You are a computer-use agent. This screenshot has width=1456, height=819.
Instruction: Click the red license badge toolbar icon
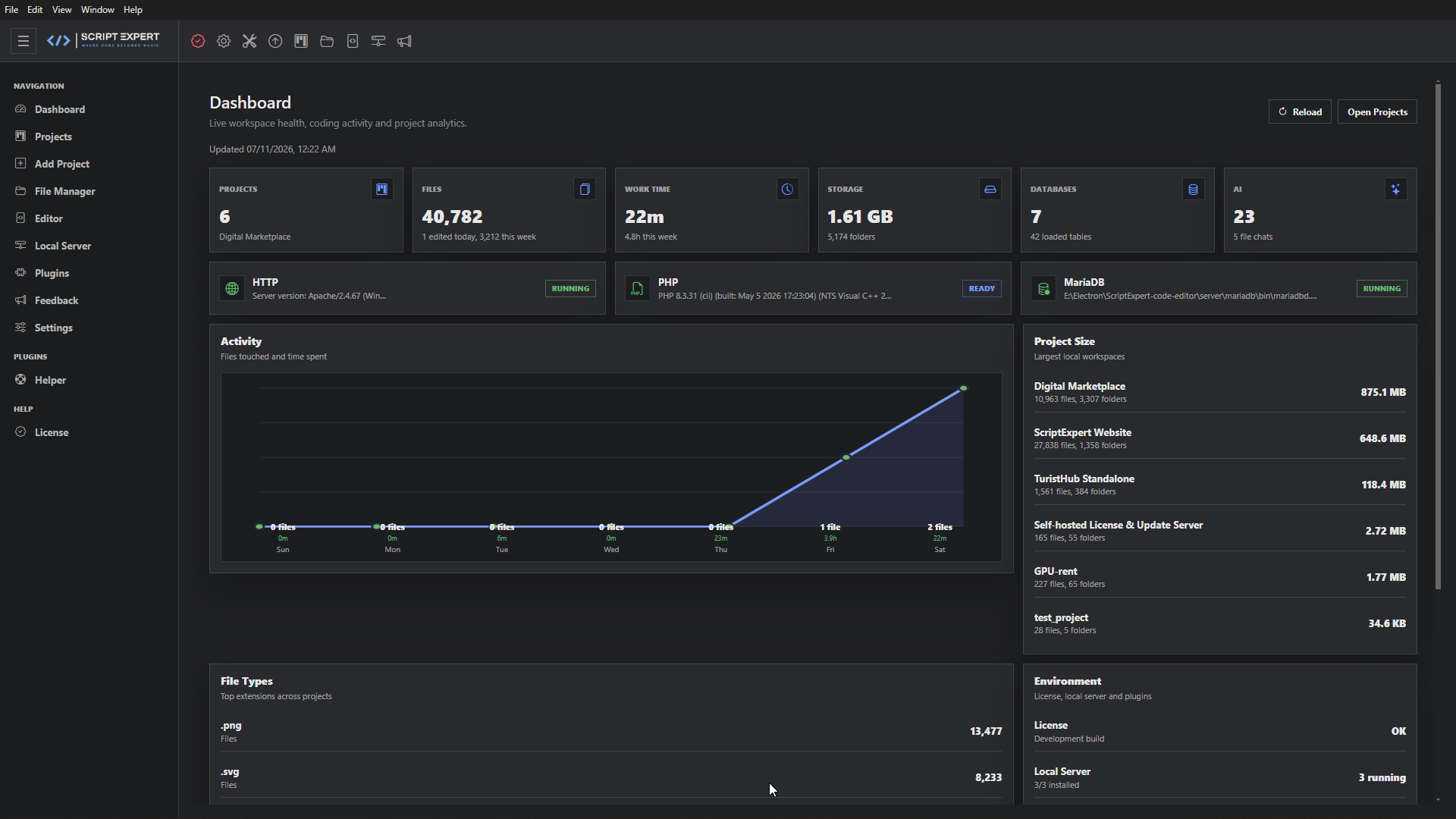pyautogui.click(x=198, y=41)
